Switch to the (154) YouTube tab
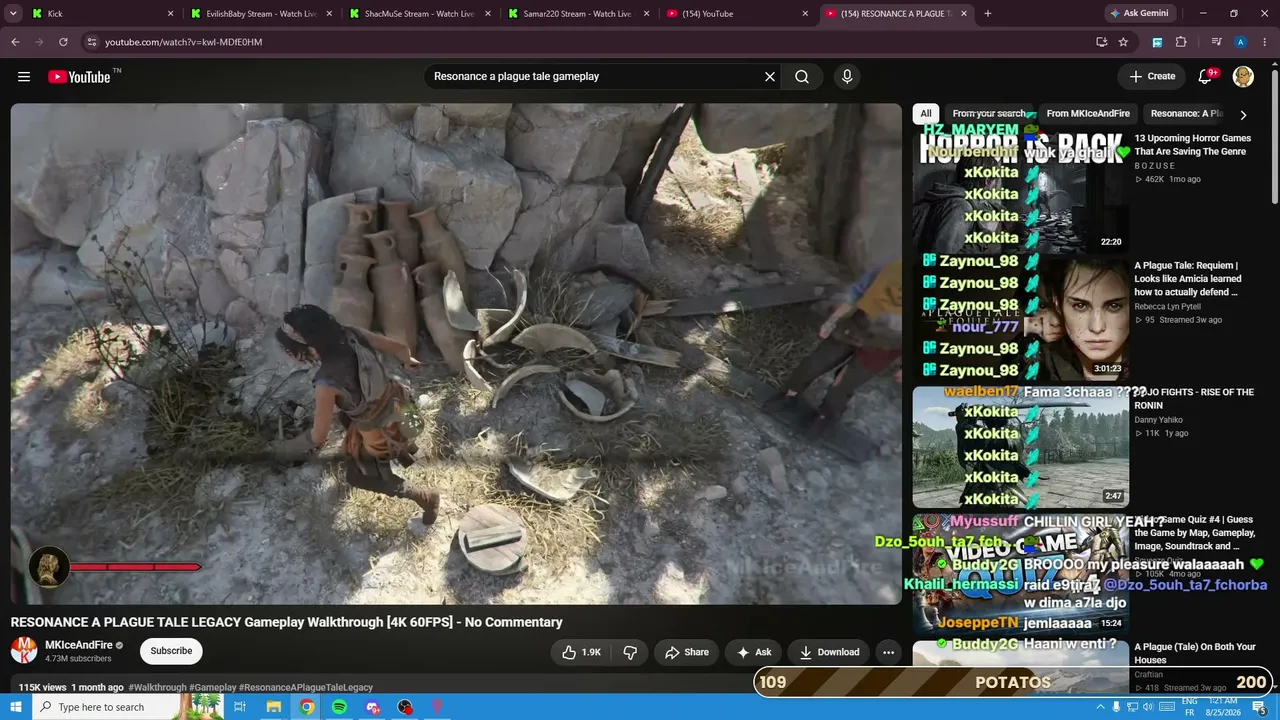This screenshot has height=720, width=1280. coord(735,14)
